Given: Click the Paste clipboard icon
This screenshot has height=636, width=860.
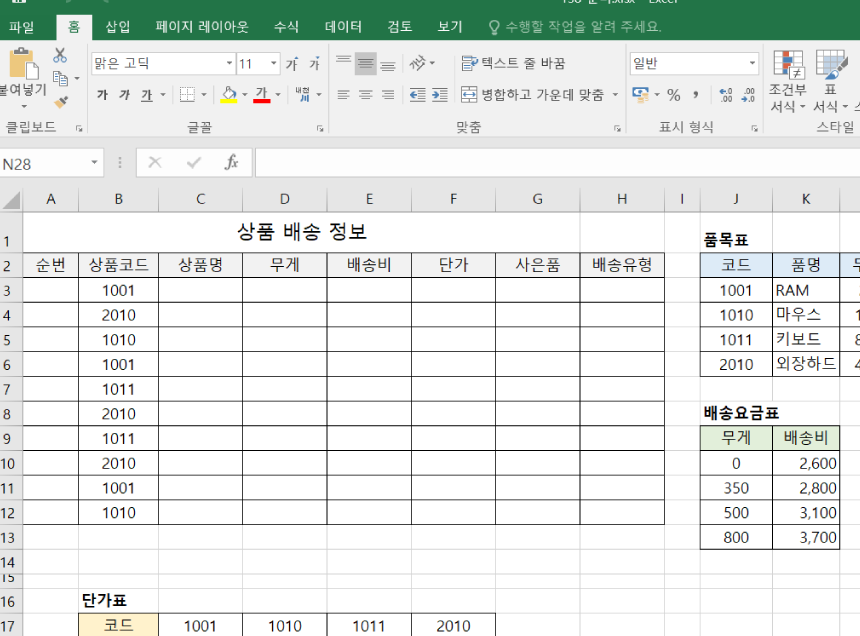Looking at the screenshot, I should [x=22, y=64].
